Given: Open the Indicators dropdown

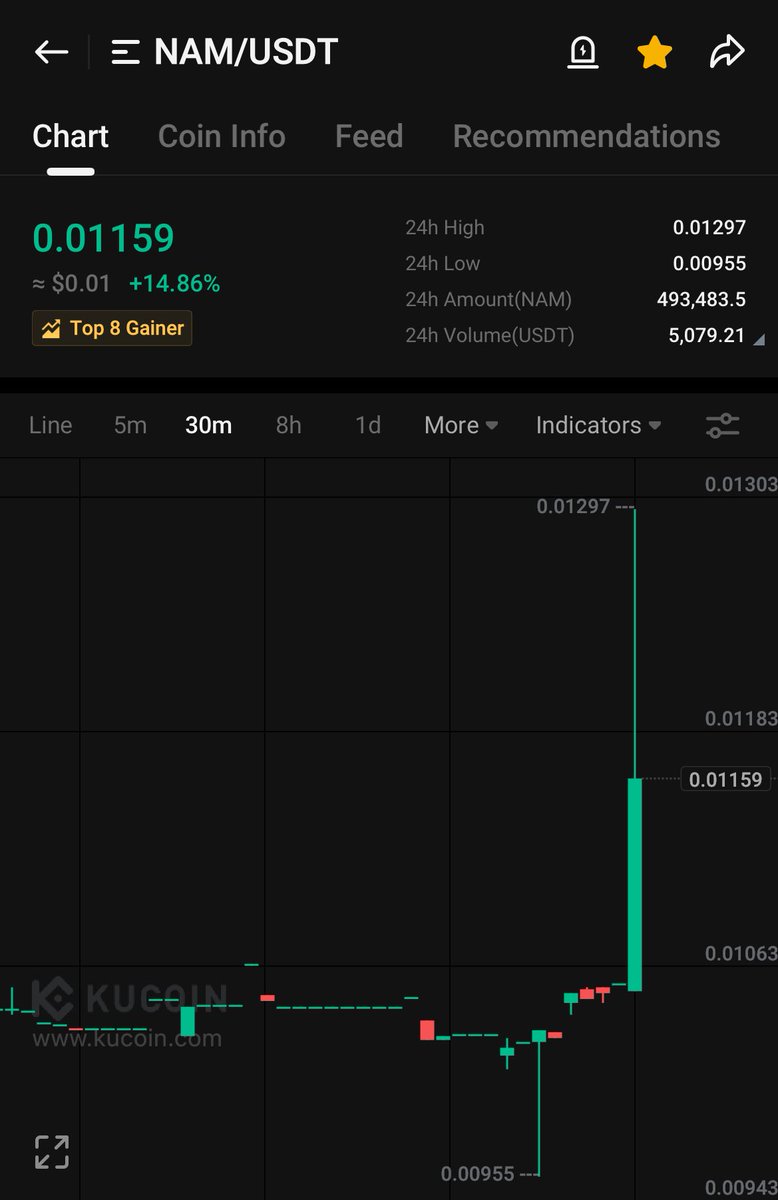Looking at the screenshot, I should pos(598,425).
